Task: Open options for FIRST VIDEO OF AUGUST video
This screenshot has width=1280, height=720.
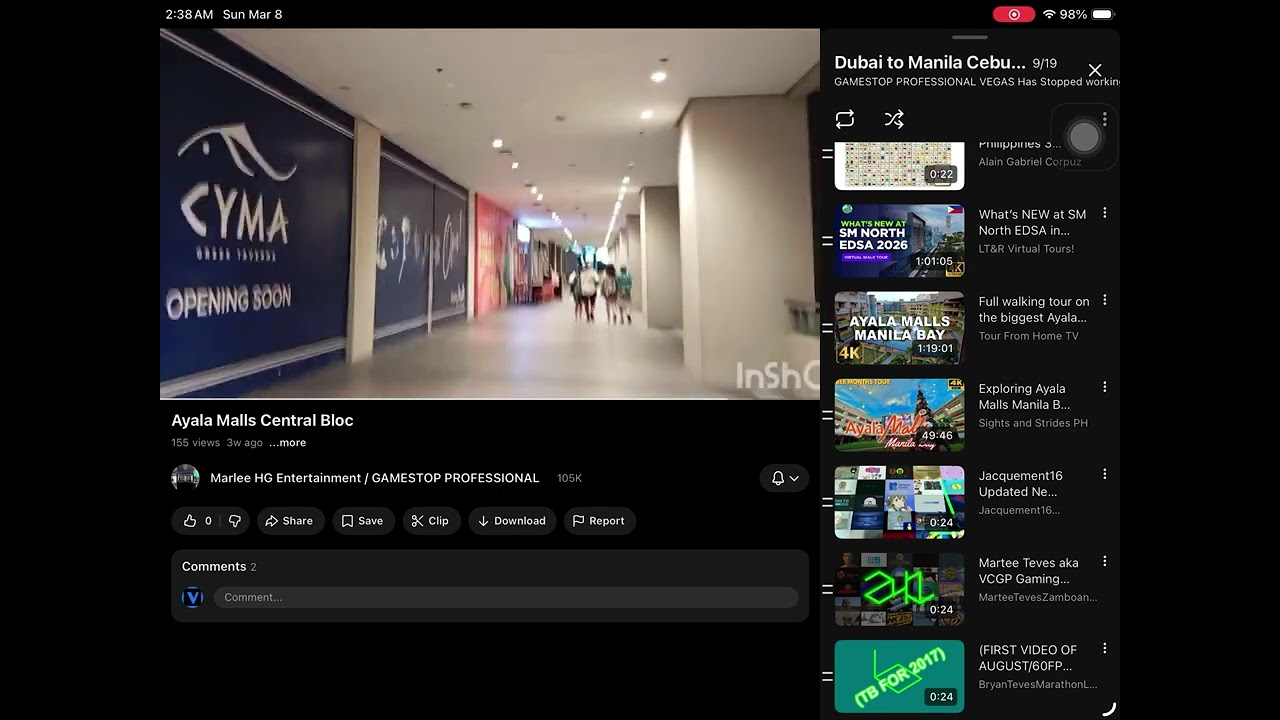Action: click(1105, 648)
